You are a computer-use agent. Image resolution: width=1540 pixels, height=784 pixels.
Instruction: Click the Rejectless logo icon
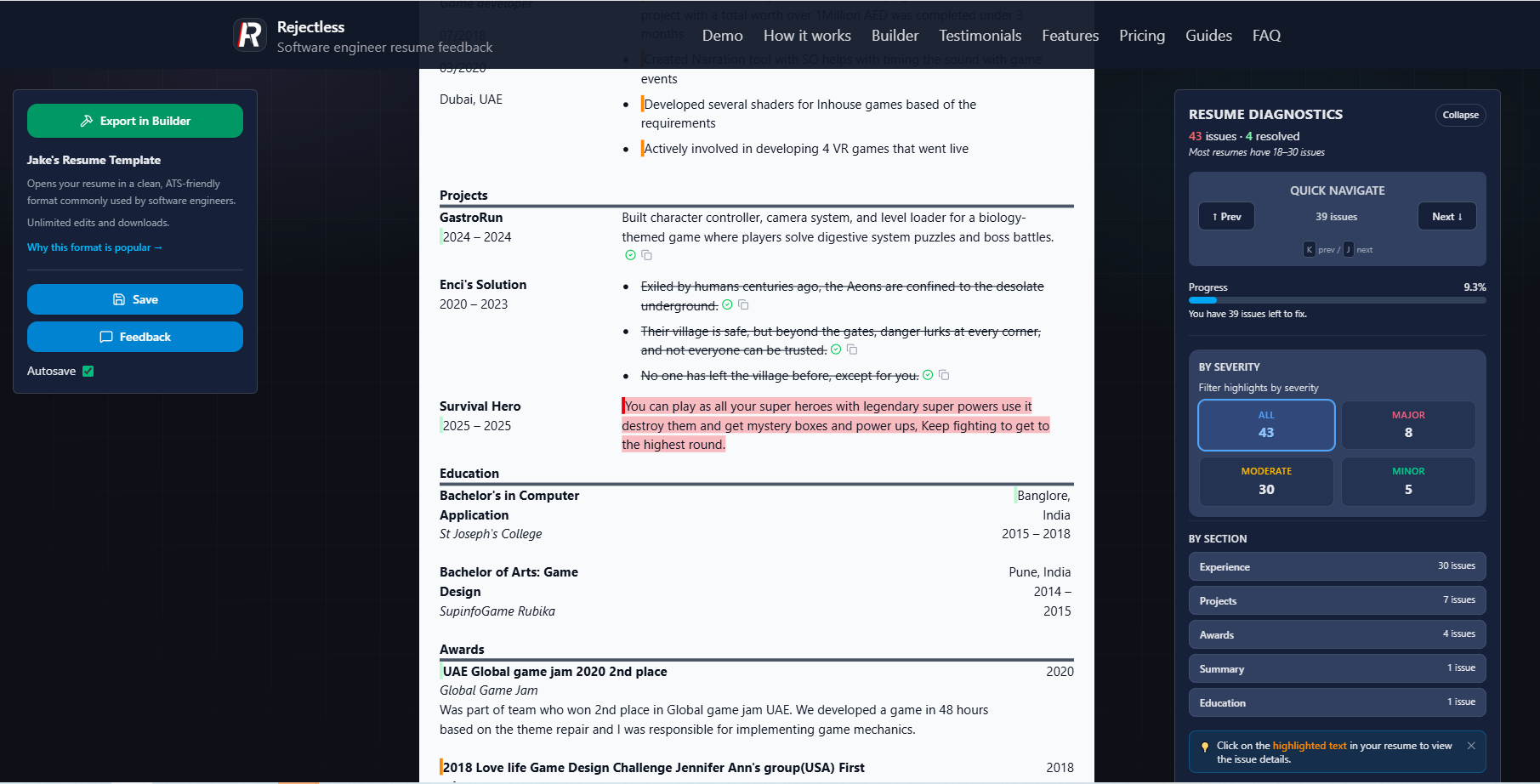pos(250,35)
